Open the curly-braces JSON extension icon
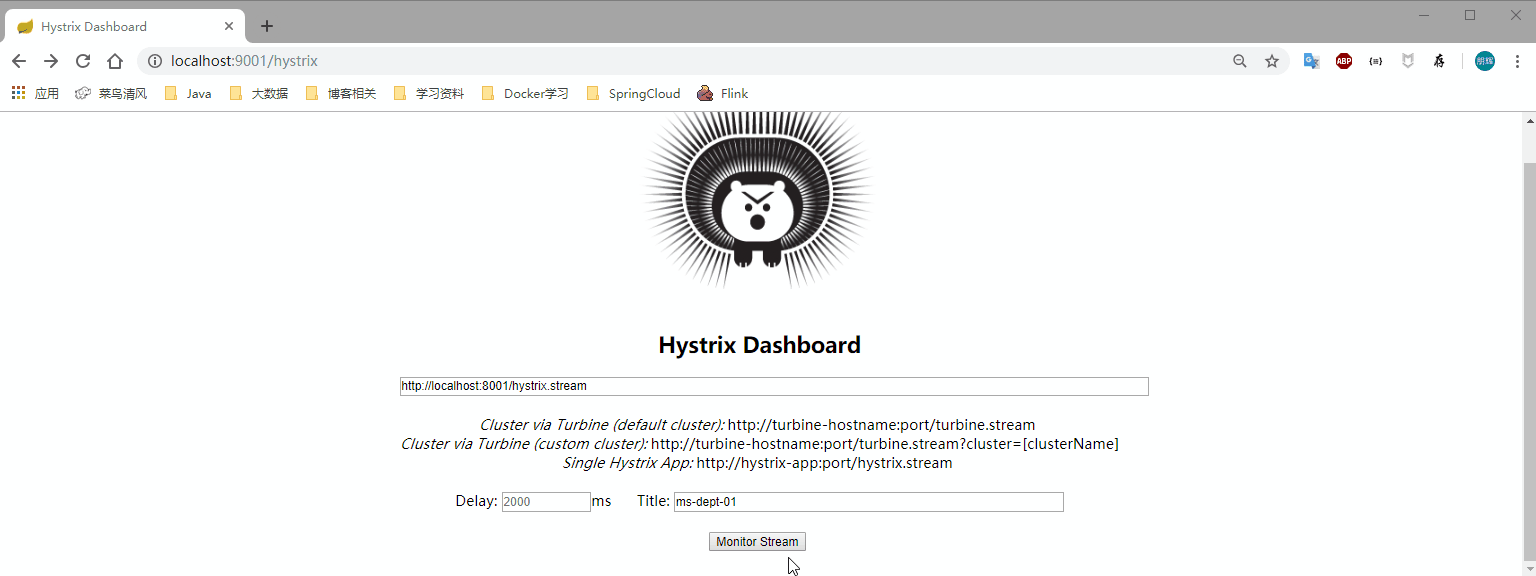Image resolution: width=1536 pixels, height=576 pixels. (x=1376, y=61)
